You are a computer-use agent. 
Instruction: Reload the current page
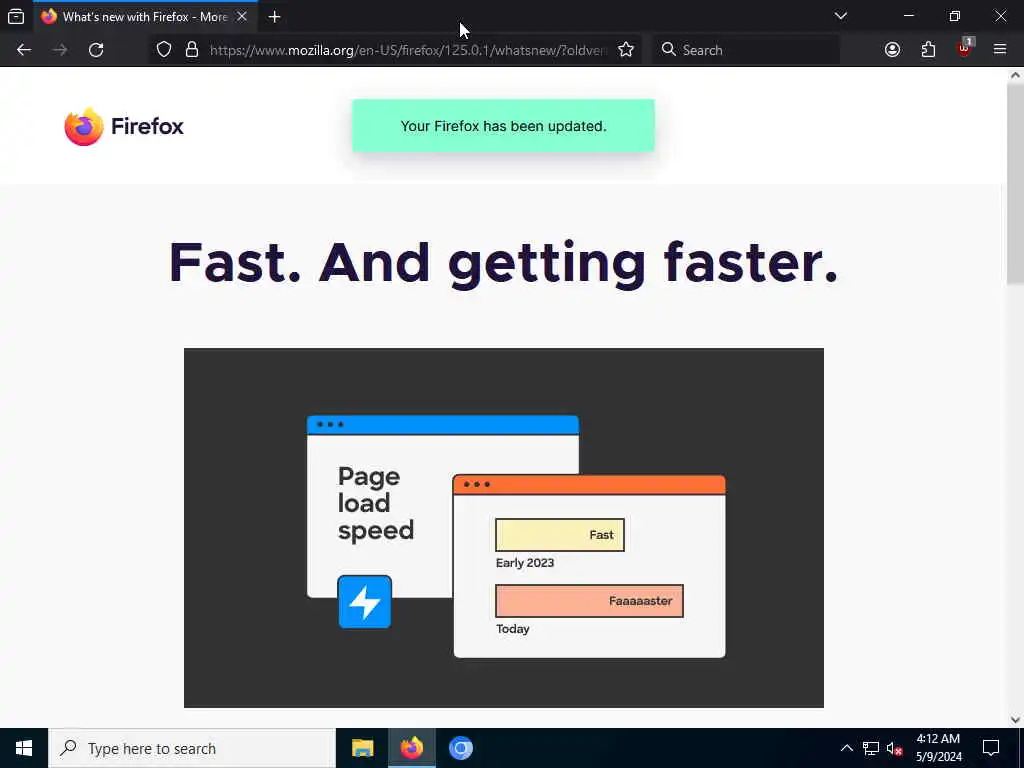96,50
